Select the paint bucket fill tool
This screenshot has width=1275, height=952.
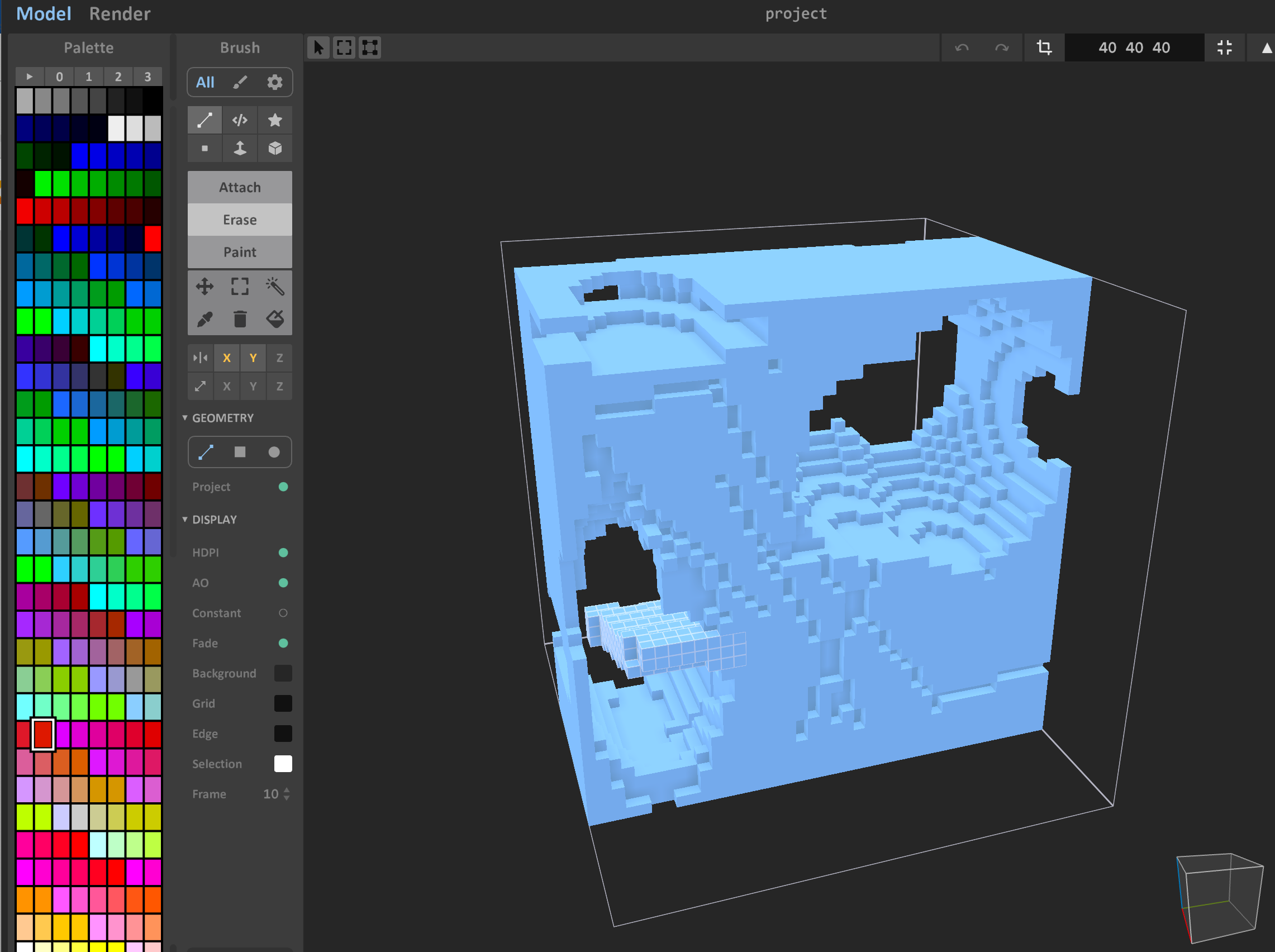[x=275, y=318]
